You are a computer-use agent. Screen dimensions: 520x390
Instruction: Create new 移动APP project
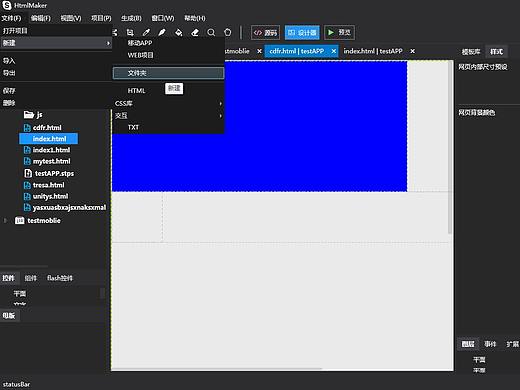point(168,43)
